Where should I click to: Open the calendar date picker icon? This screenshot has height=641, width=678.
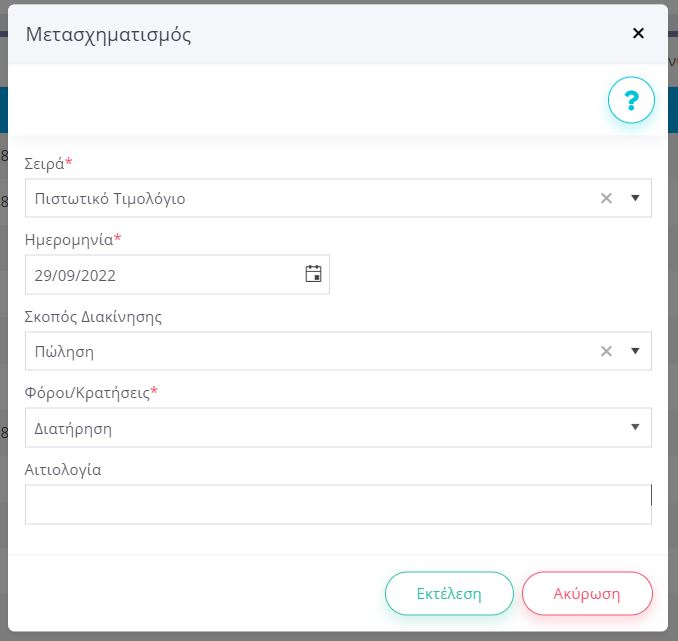coord(313,274)
